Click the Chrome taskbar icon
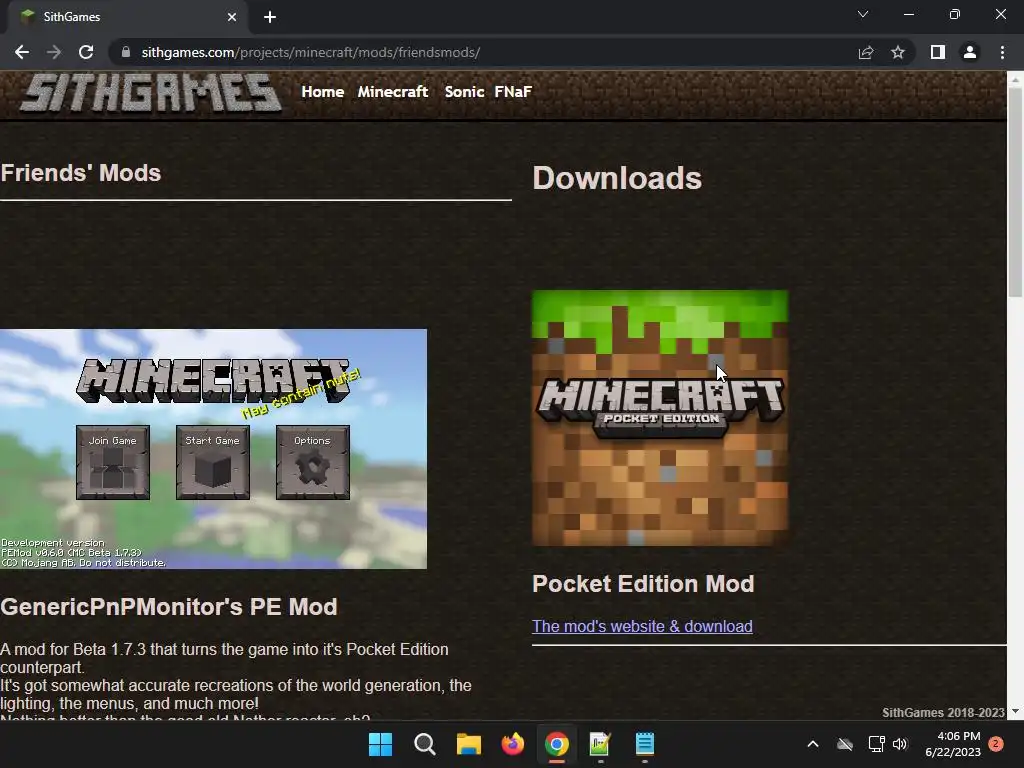Viewport: 1024px width, 768px height. (x=556, y=744)
